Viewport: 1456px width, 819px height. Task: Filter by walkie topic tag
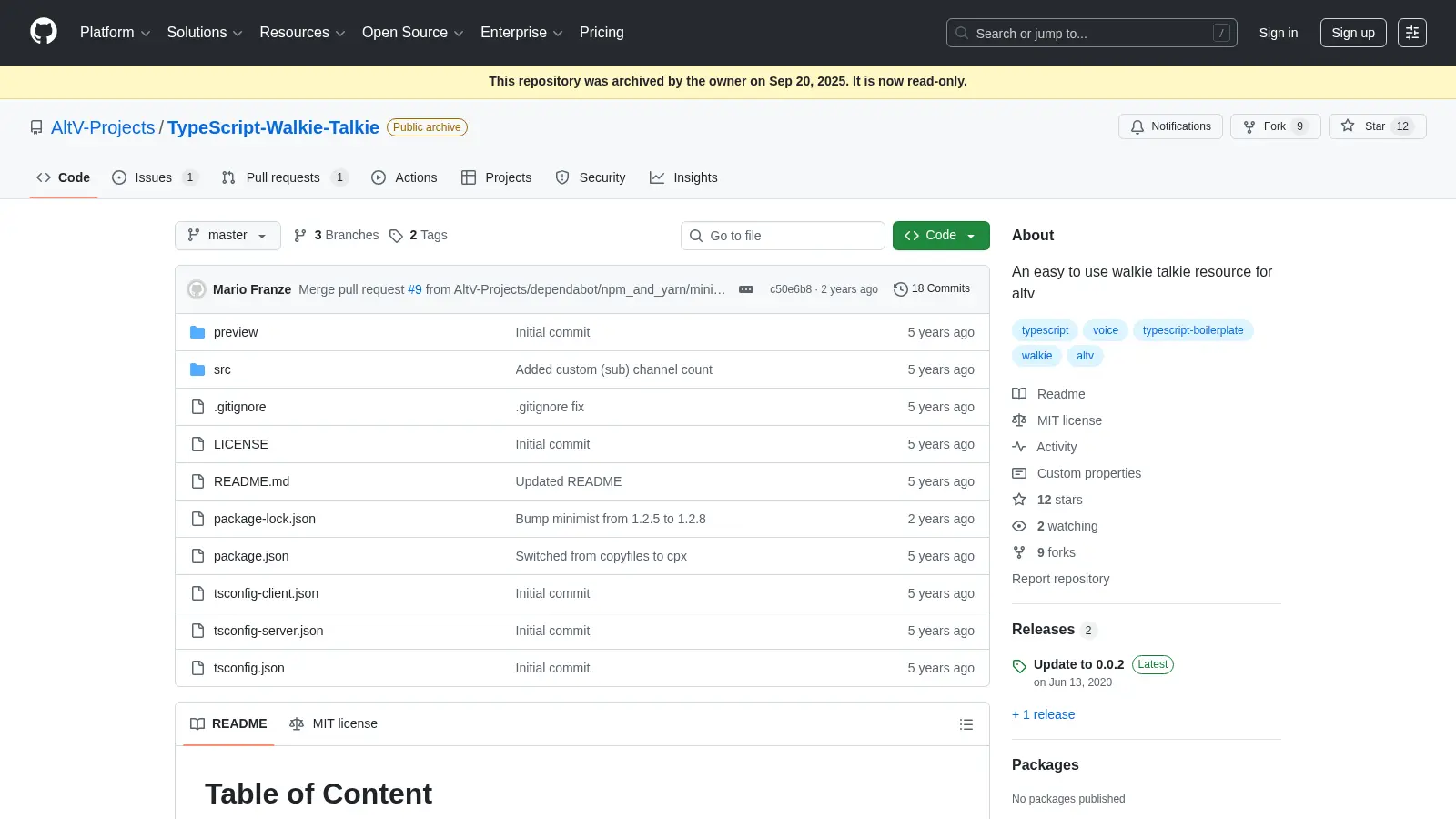pos(1036,356)
